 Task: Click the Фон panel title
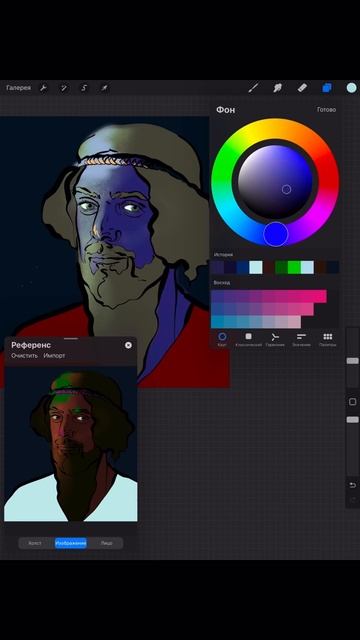[225, 109]
